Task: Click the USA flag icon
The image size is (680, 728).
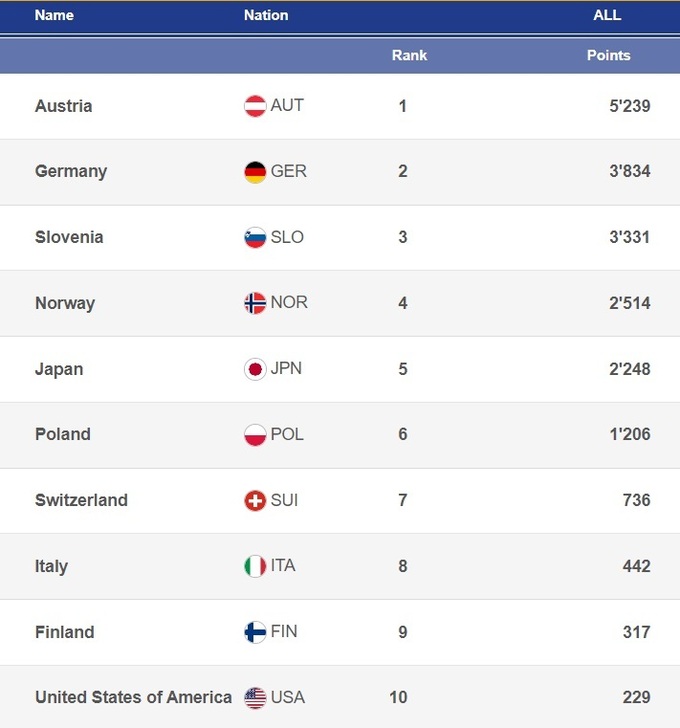Action: tap(255, 698)
